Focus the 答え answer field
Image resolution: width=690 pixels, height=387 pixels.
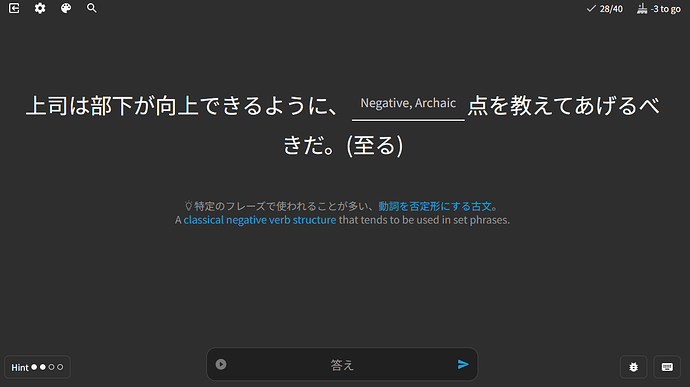click(342, 365)
